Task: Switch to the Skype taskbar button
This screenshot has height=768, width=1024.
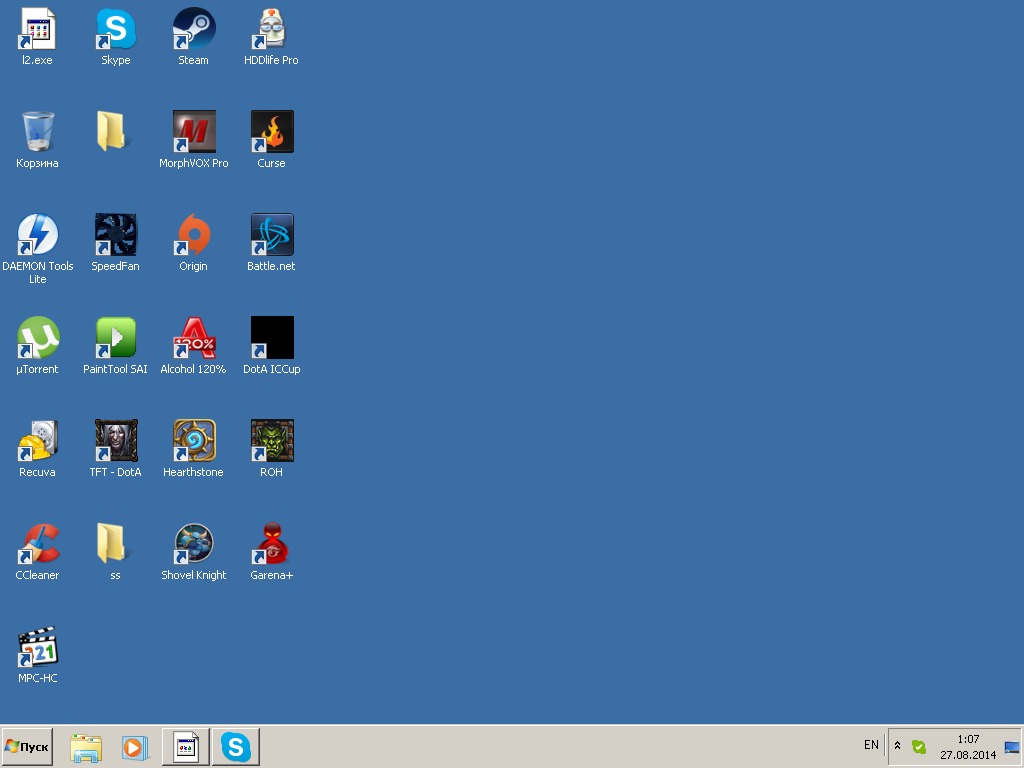Action: click(x=236, y=746)
